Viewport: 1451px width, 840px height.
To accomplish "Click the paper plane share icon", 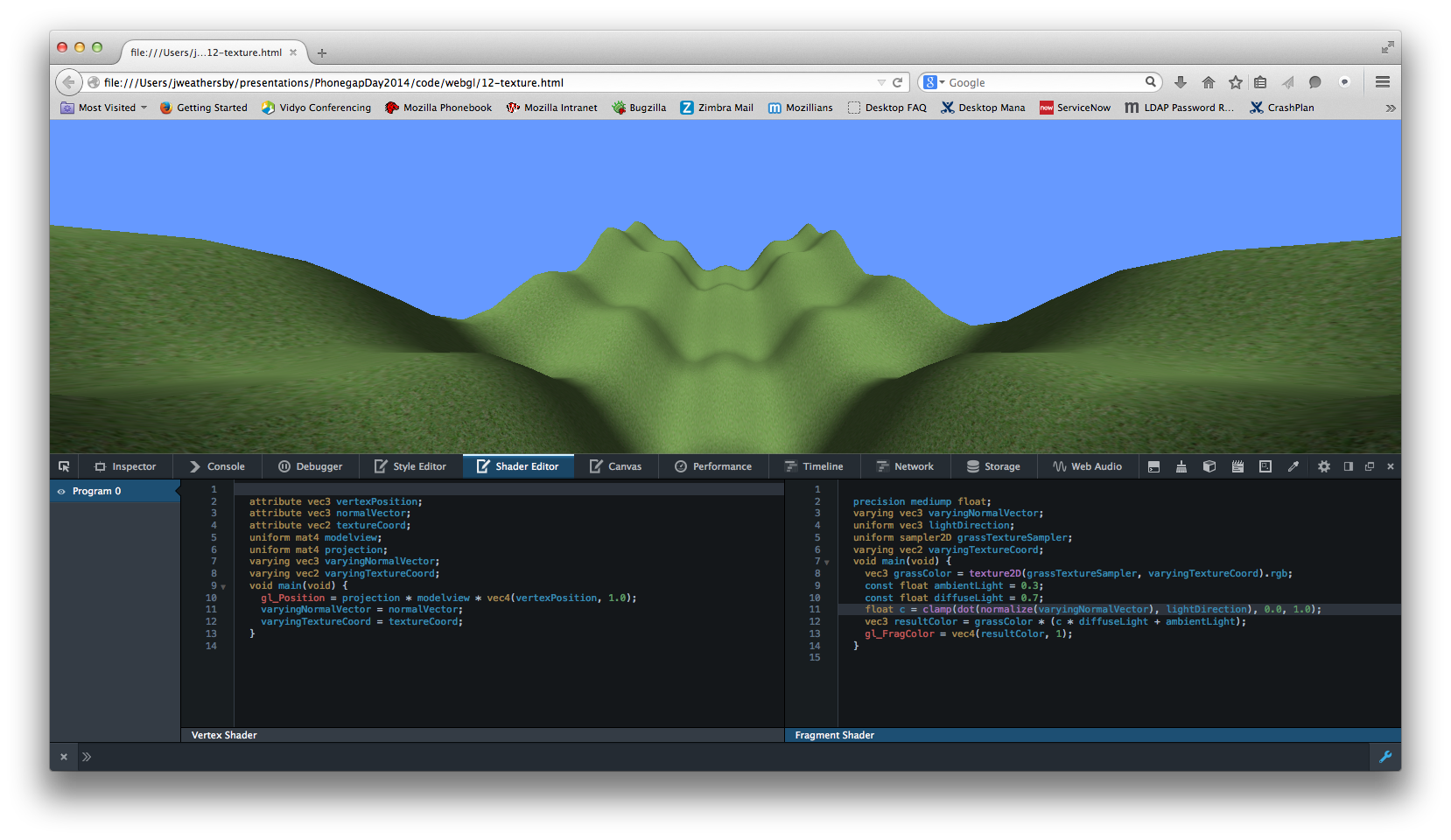I will [1288, 82].
